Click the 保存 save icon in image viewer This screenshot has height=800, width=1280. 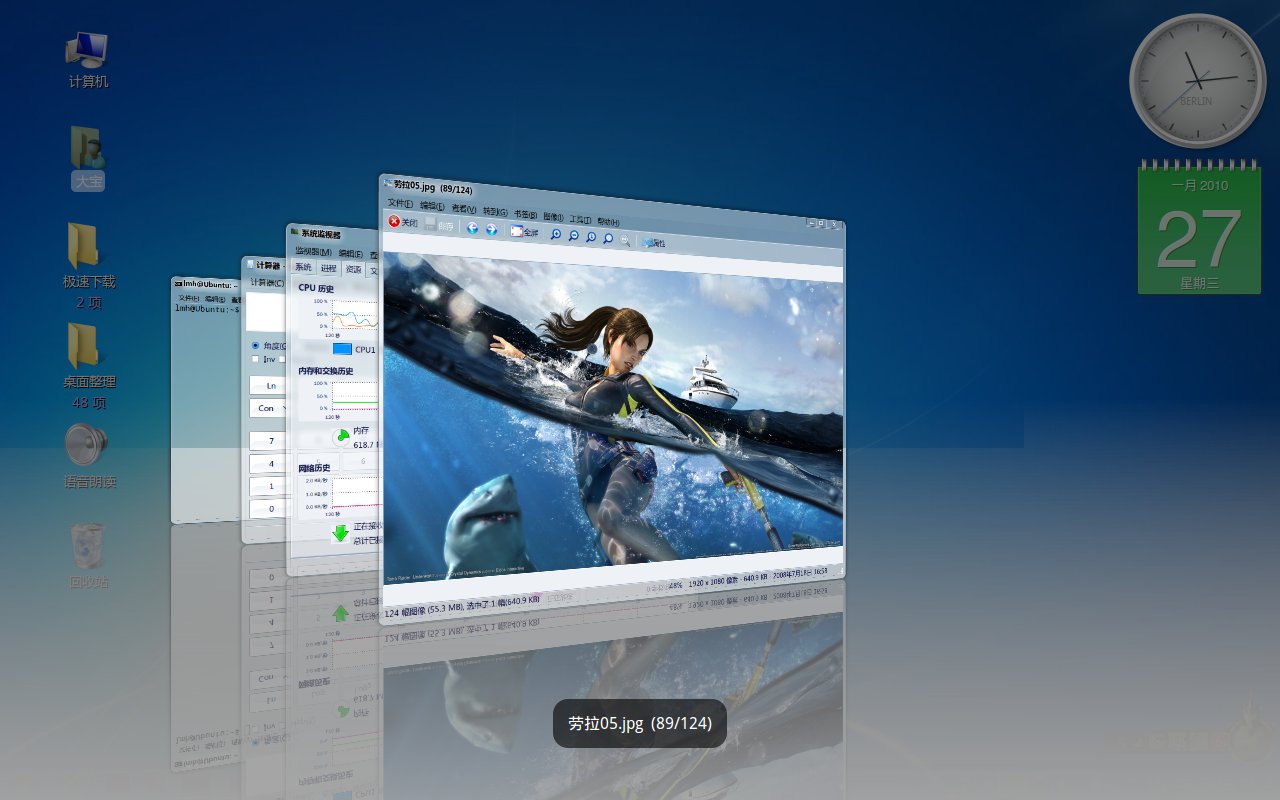430,225
